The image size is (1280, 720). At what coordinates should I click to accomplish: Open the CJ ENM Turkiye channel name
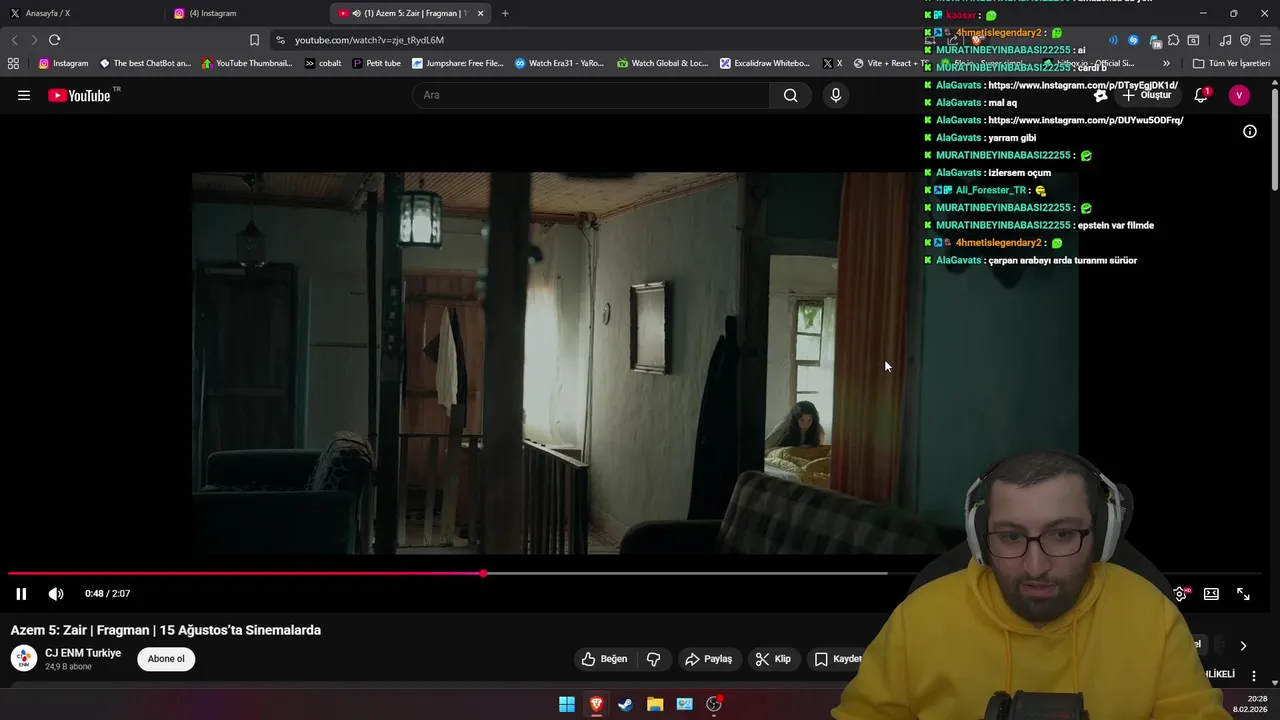pyautogui.click(x=83, y=653)
